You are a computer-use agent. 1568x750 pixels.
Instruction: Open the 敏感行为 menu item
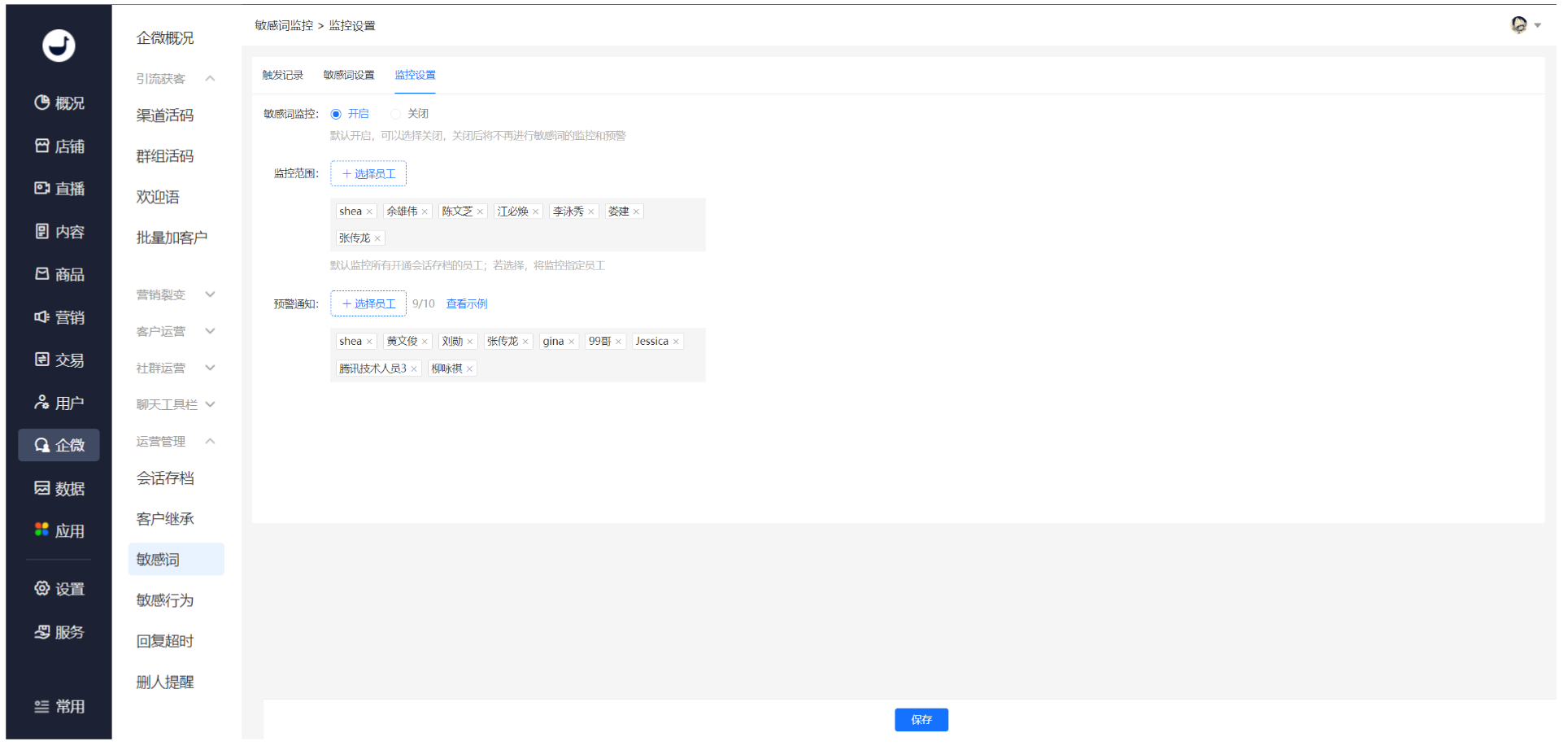pos(165,600)
